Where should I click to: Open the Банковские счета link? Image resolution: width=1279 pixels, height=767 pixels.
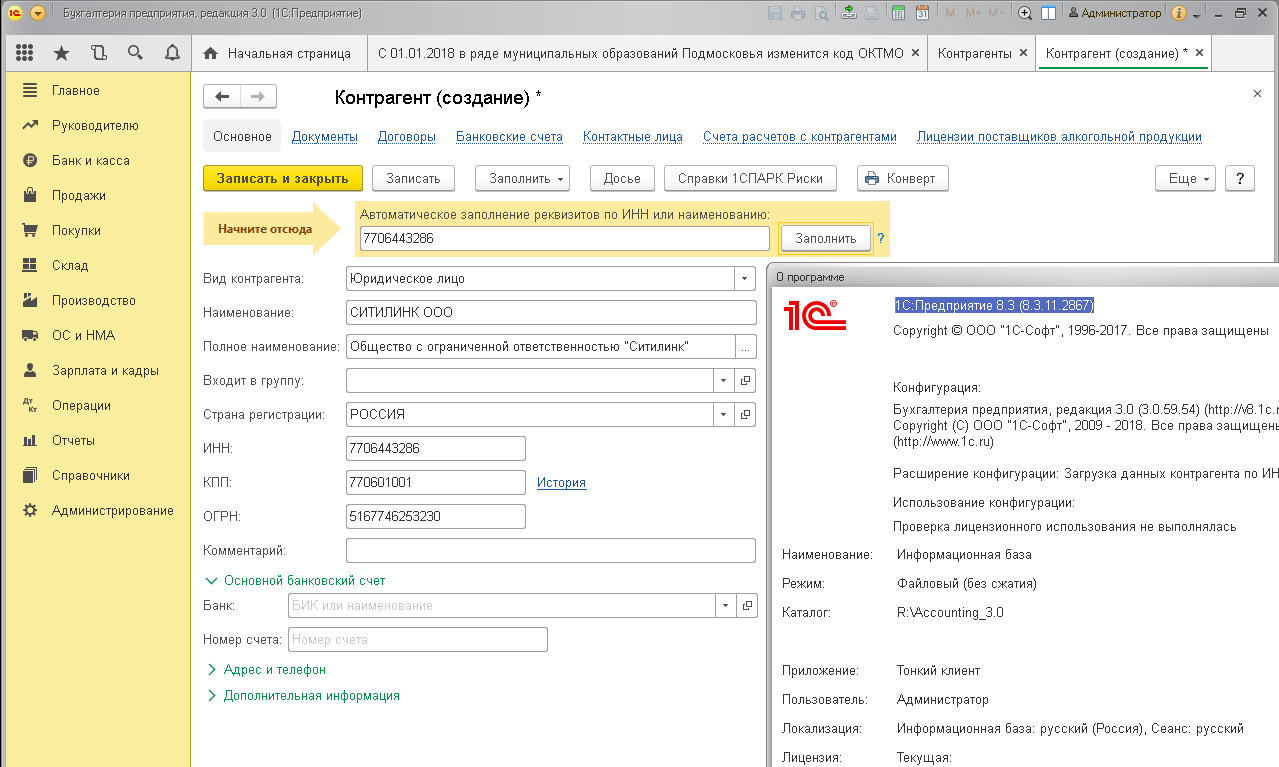[x=509, y=137]
